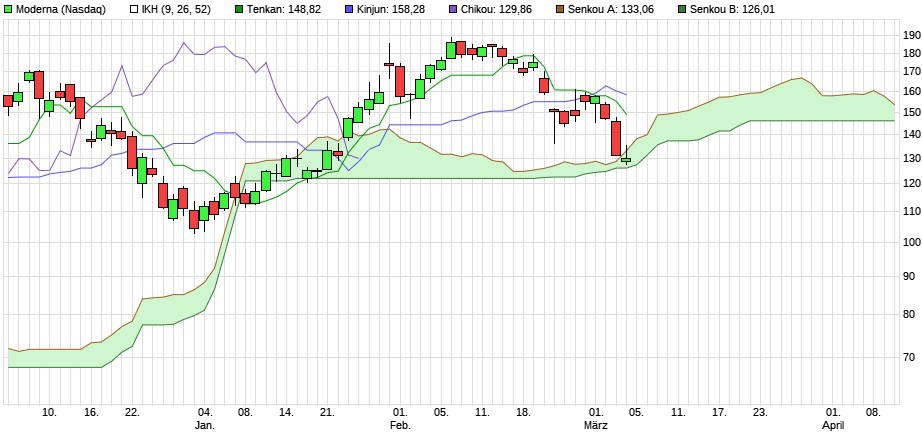Click the 110 price axis label
This screenshot has height=432, width=922.
tap(911, 211)
